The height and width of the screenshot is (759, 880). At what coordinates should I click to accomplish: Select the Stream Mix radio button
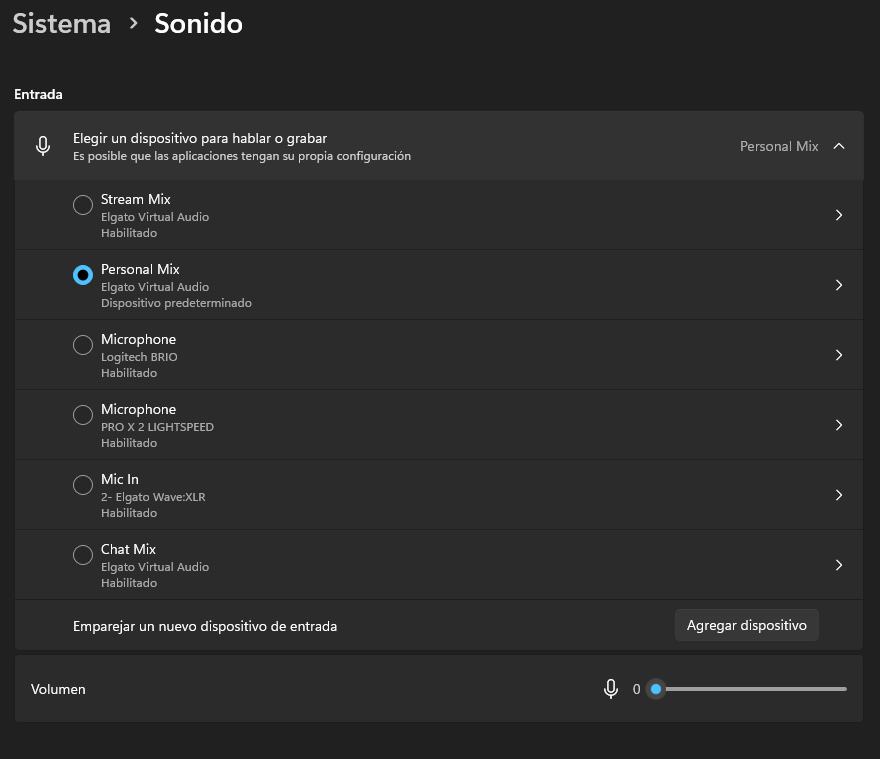[83, 205]
